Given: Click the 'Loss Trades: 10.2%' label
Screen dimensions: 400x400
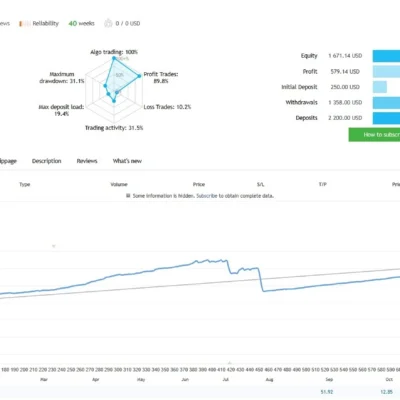Looking at the screenshot, I should point(167,107).
